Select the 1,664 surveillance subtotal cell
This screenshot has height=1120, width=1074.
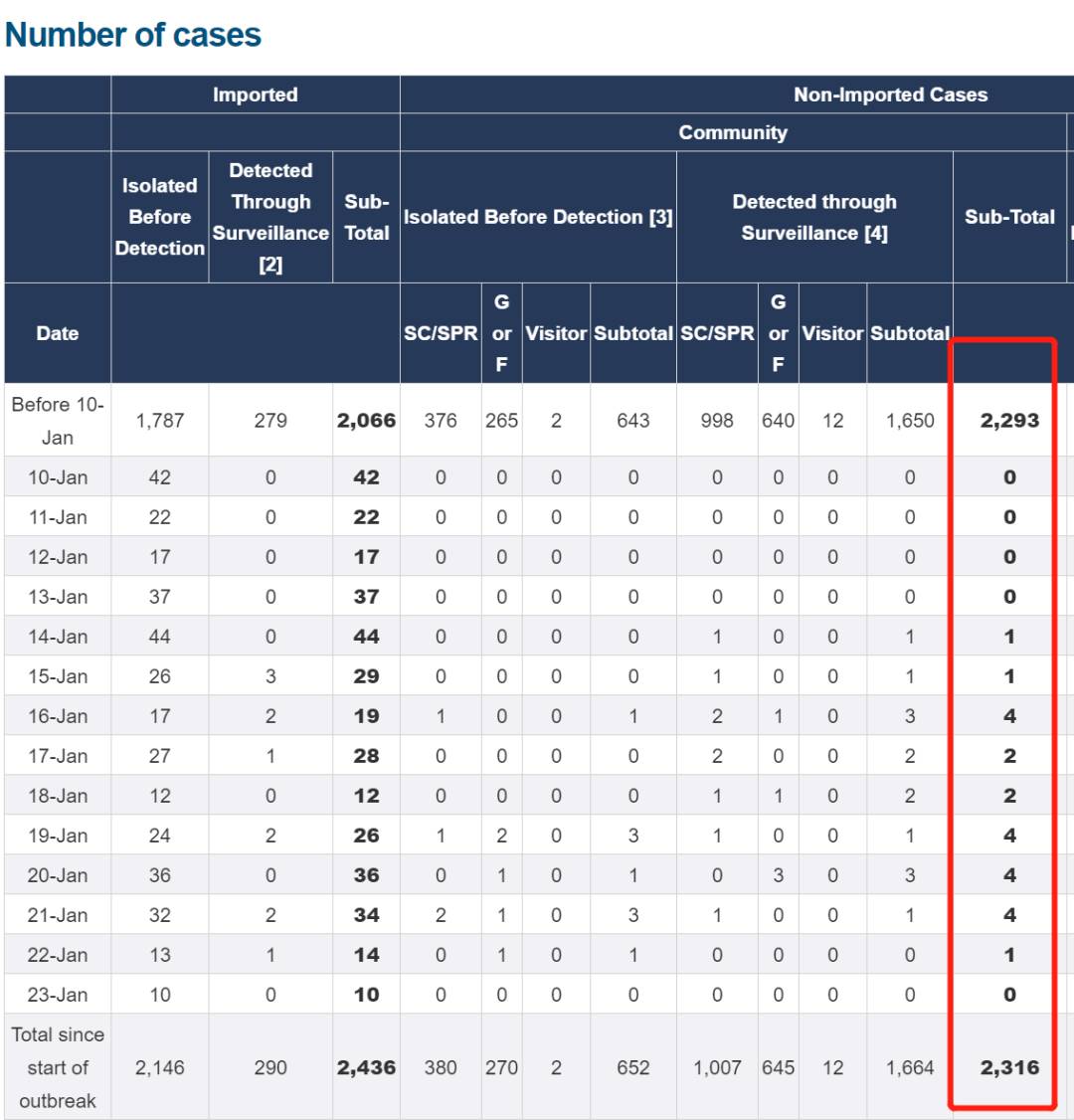pos(910,1067)
